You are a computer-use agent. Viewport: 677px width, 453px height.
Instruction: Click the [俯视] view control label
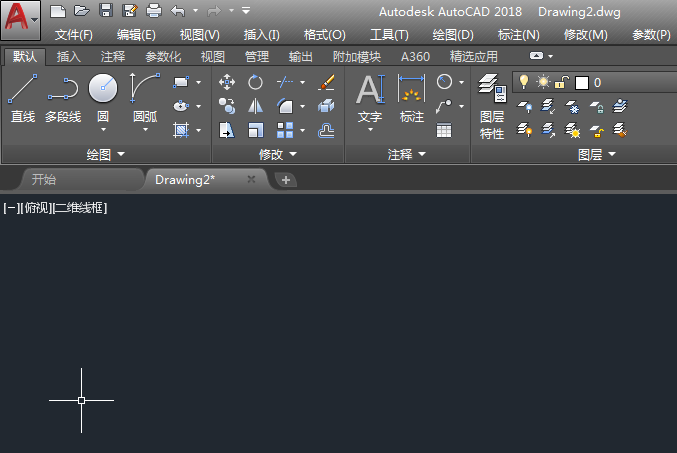click(x=36, y=208)
